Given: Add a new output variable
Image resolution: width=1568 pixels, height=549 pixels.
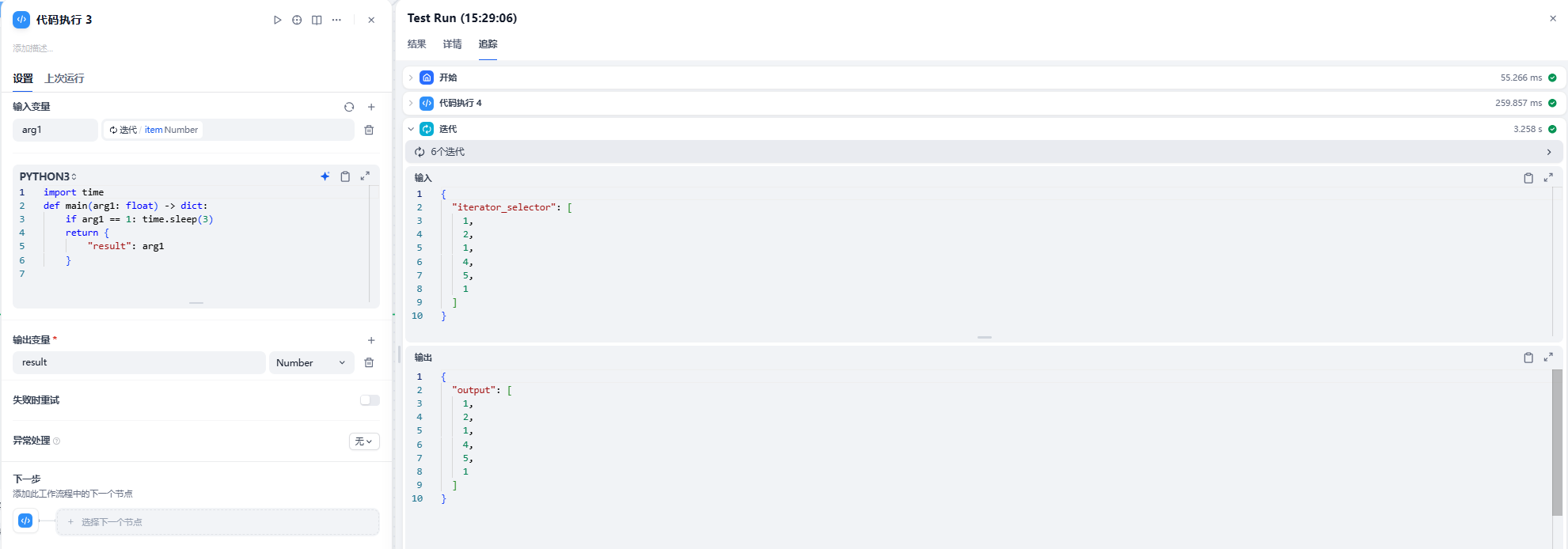Looking at the screenshot, I should tap(371, 340).
